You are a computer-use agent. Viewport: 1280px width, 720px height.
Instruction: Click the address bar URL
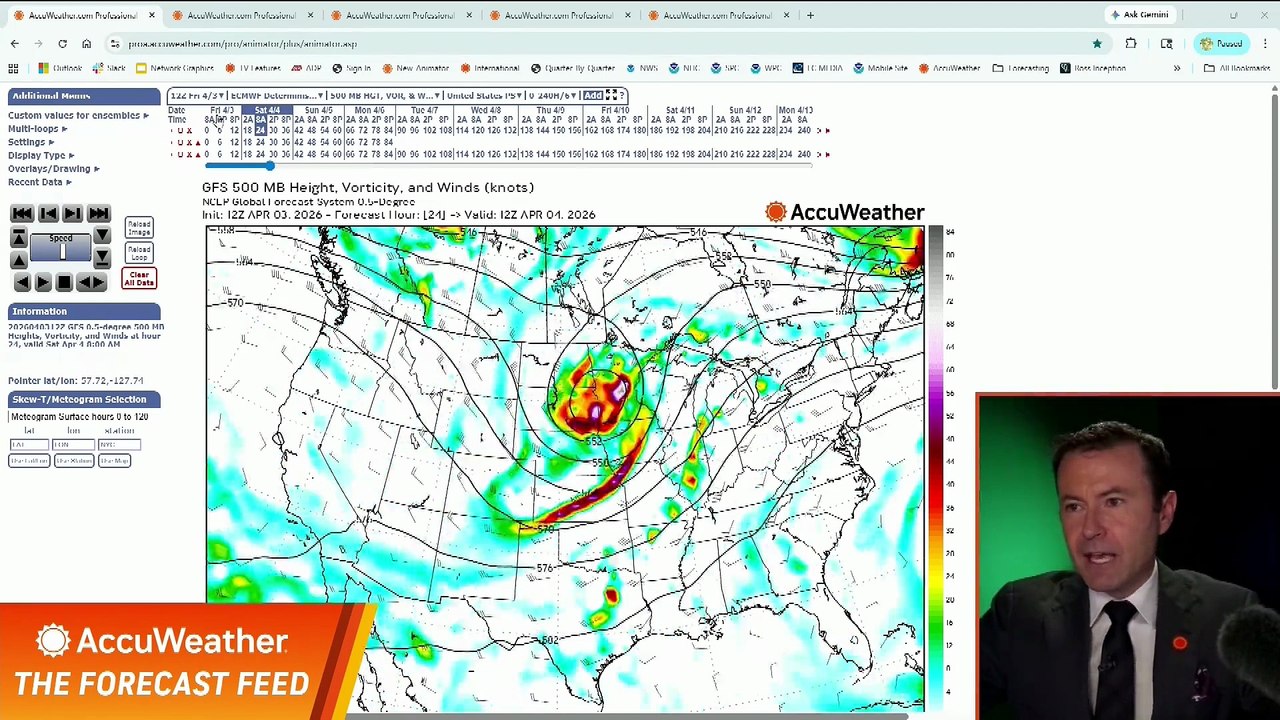pos(242,44)
